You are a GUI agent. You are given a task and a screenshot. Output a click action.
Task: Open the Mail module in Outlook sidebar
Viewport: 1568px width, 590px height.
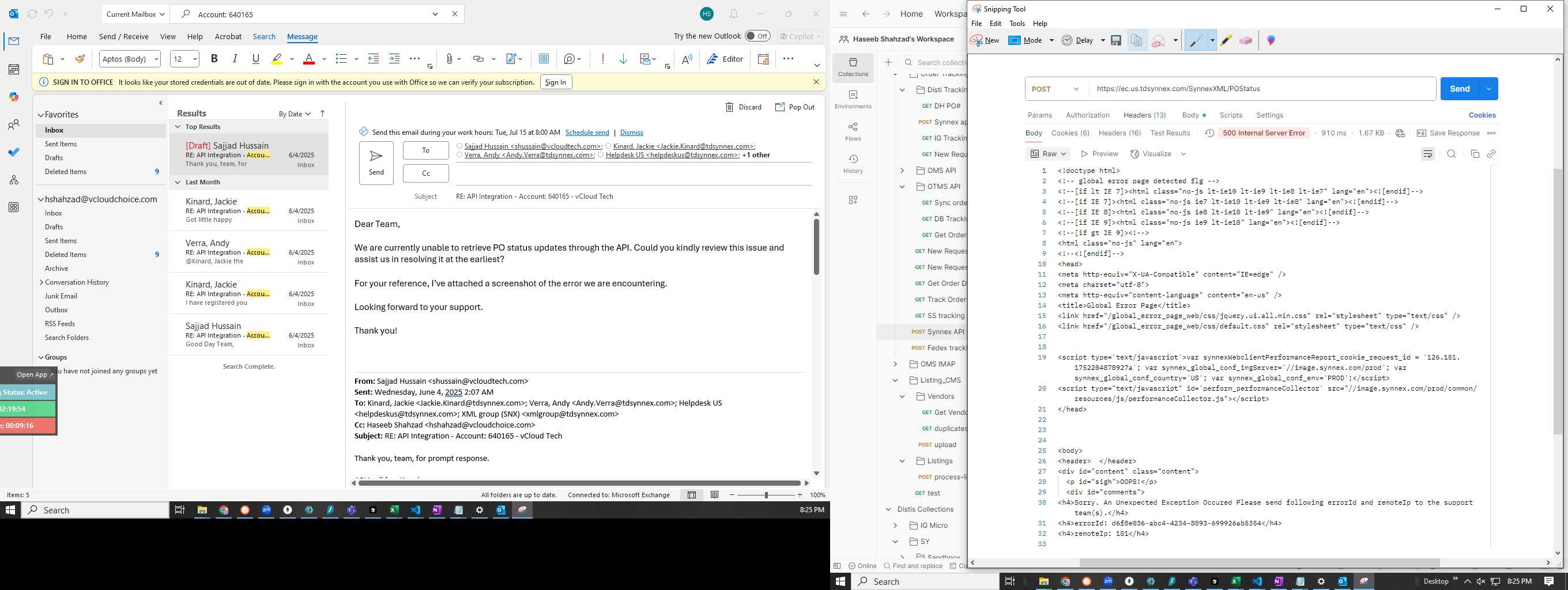(13, 41)
